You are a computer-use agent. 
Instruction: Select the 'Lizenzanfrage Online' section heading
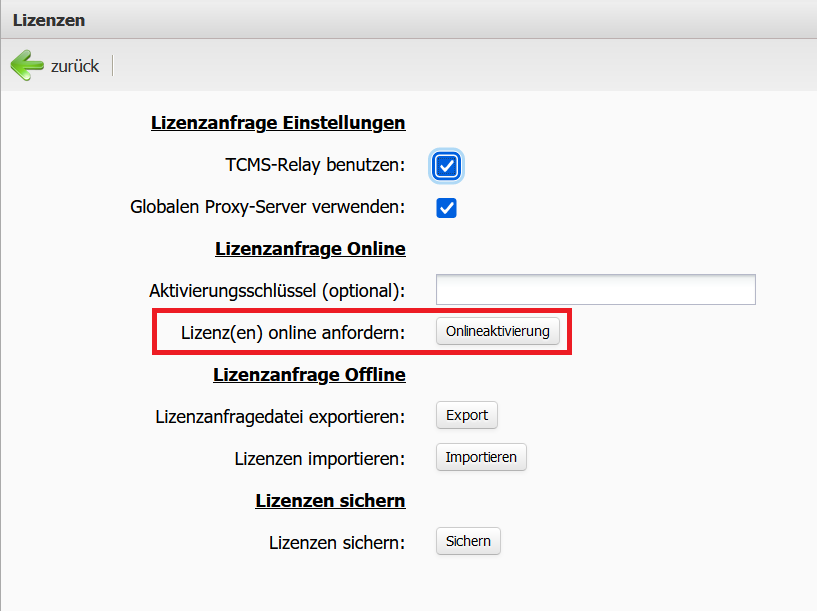click(310, 248)
